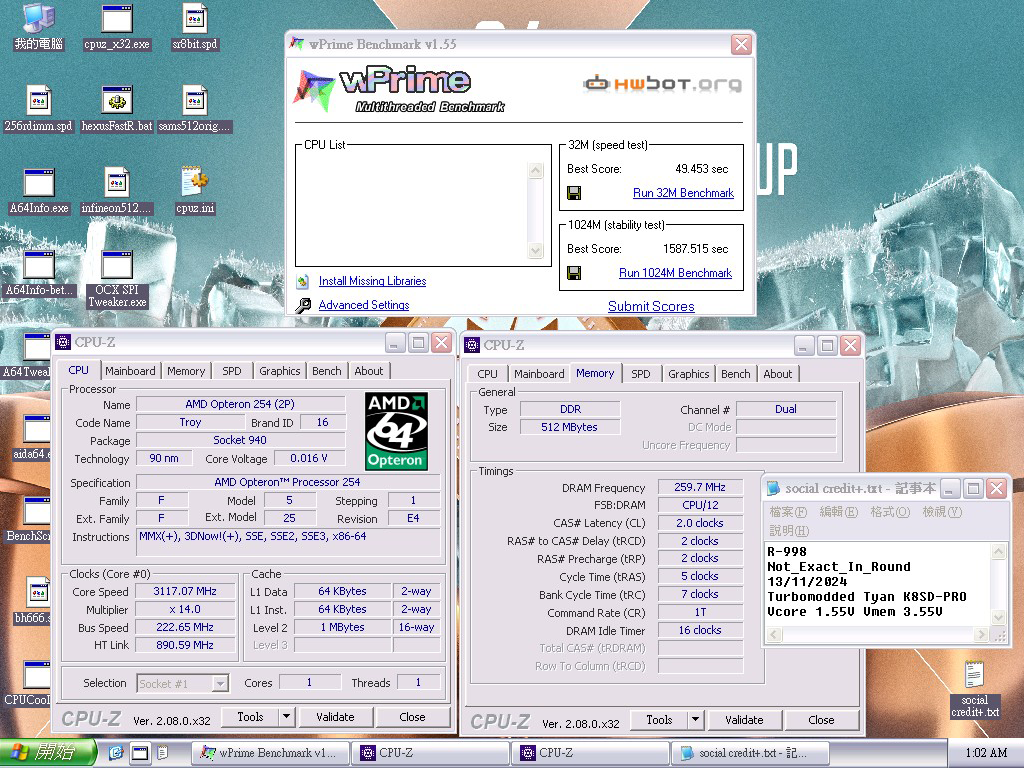Click the wrench icon beside Advanced Settings
The image size is (1024, 768).
[302, 305]
